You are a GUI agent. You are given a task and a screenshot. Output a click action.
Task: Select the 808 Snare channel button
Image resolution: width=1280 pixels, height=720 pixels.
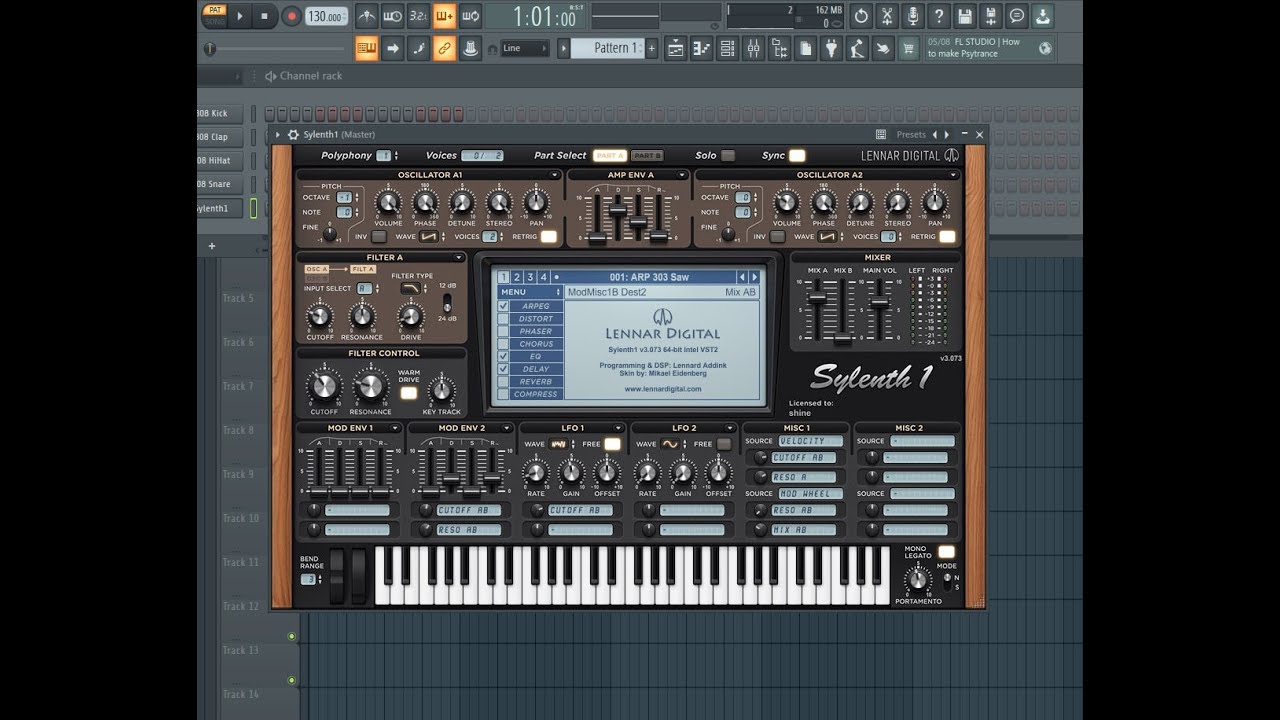click(x=220, y=184)
